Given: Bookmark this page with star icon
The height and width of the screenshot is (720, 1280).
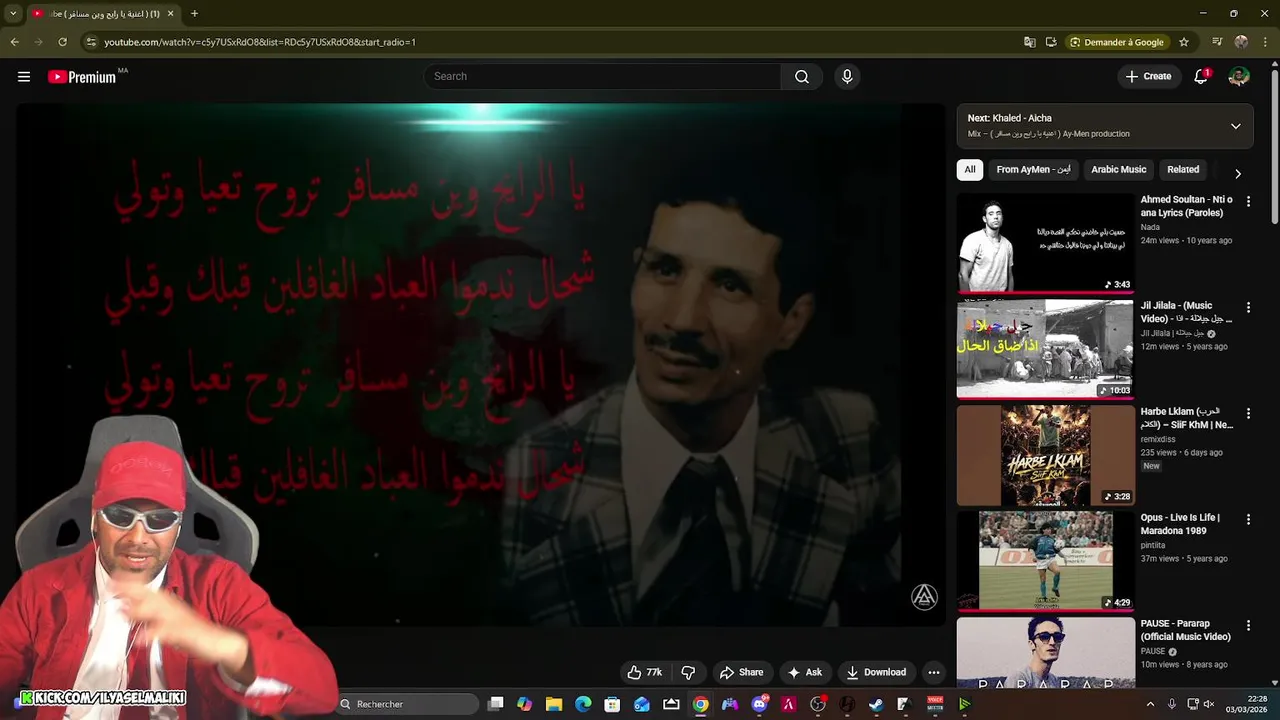Looking at the screenshot, I should pos(1184,42).
